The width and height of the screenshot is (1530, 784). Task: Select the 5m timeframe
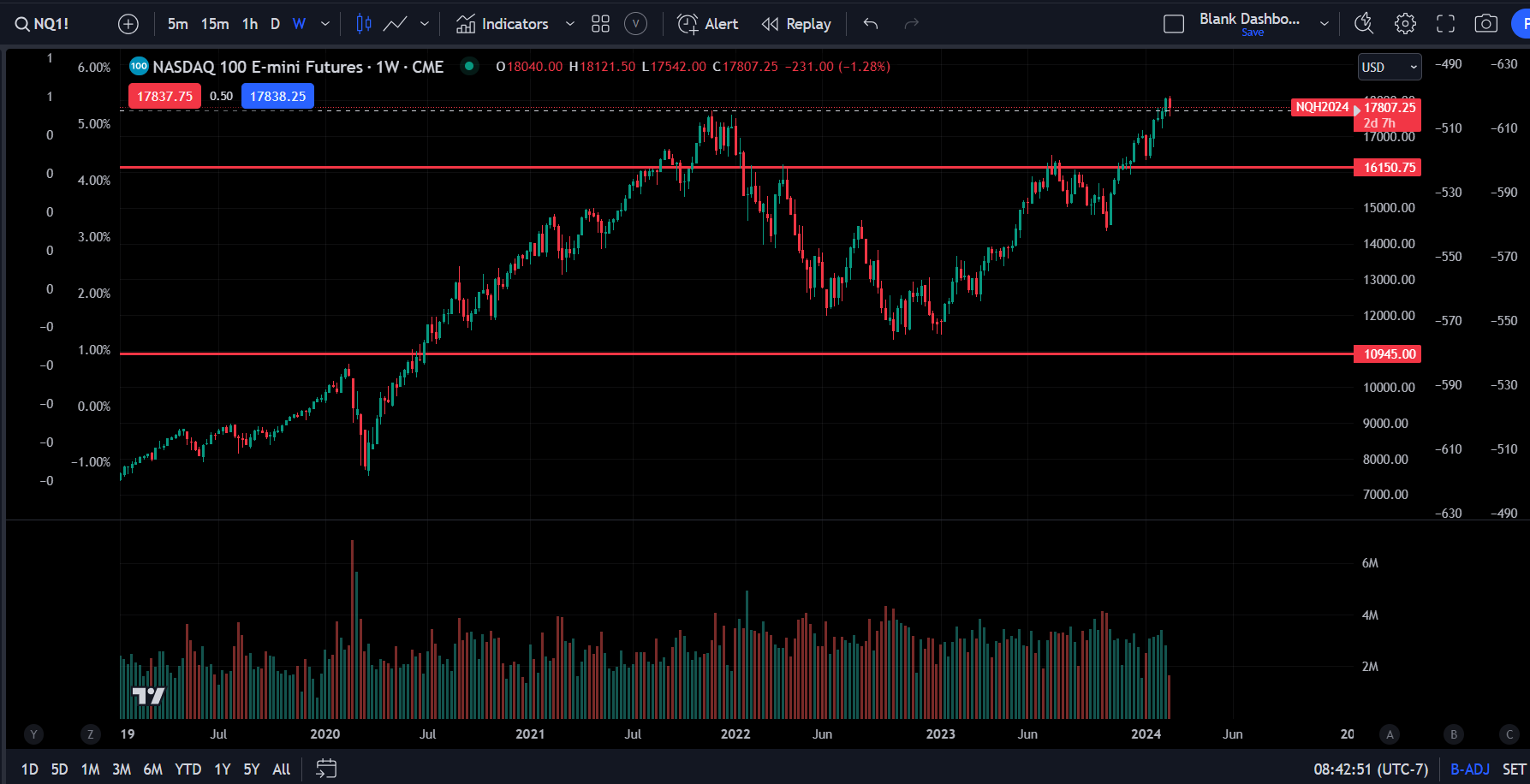pos(178,24)
